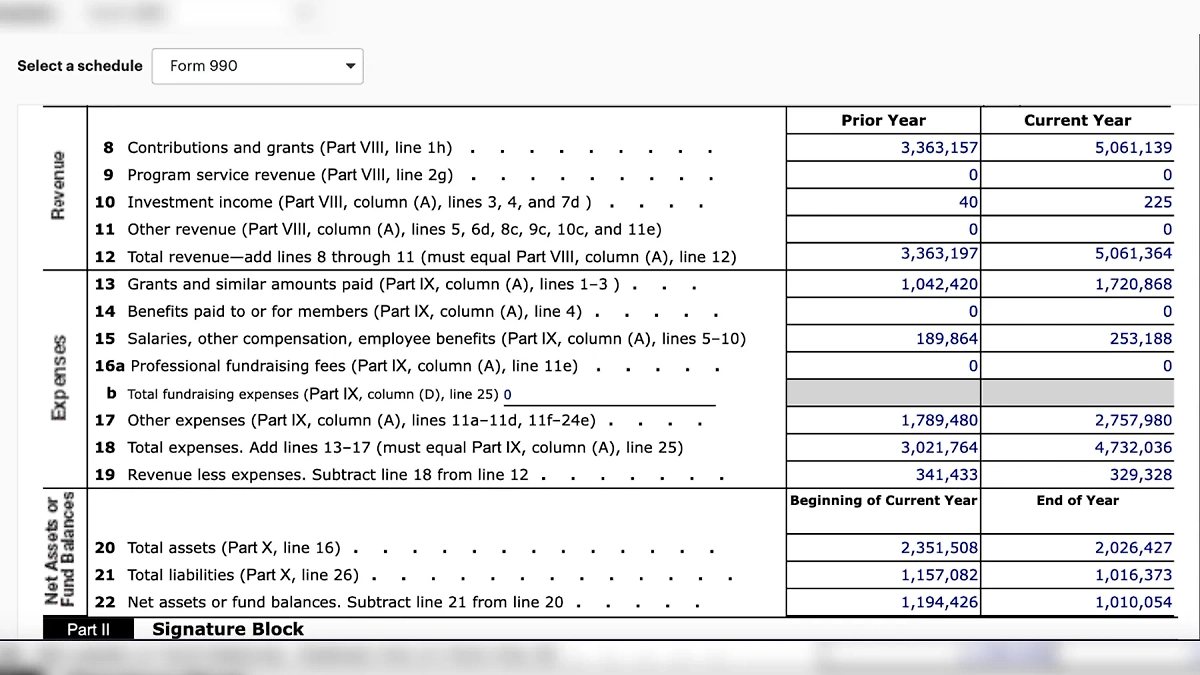
Task: Click the Signature Block heading
Action: (x=227, y=629)
